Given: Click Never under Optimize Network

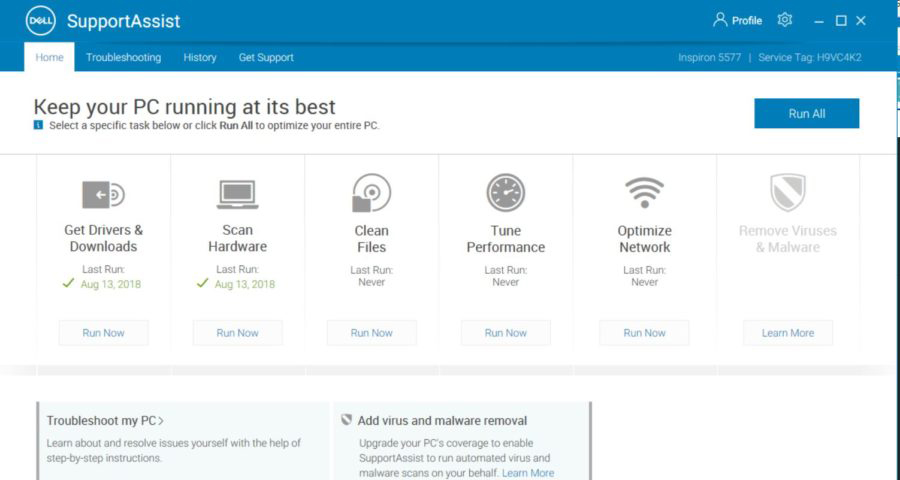Looking at the screenshot, I should point(645,282).
